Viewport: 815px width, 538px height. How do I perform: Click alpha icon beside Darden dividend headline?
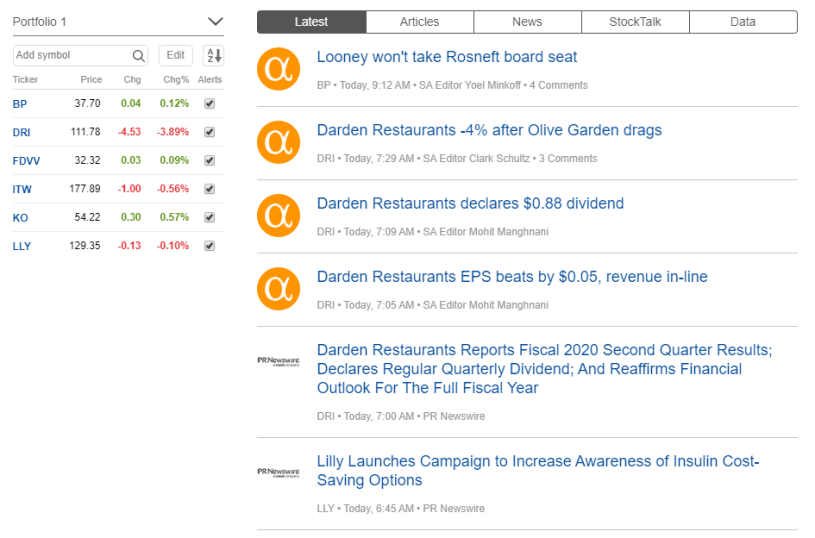pos(278,215)
